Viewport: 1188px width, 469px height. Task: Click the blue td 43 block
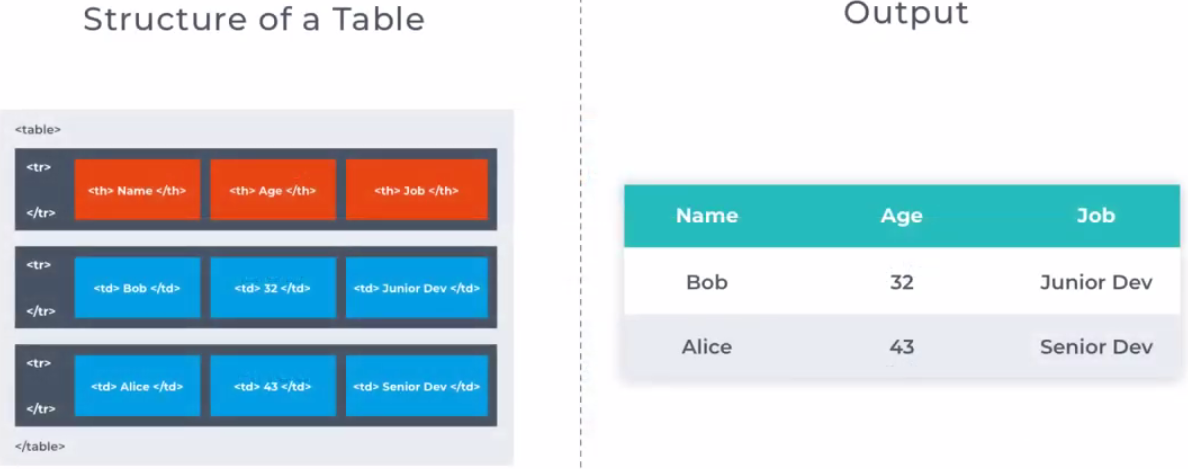[273, 386]
